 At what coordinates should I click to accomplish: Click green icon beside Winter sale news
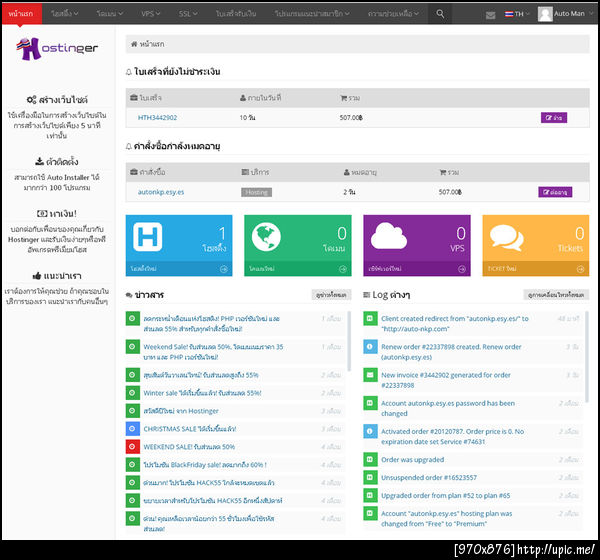coord(132,393)
